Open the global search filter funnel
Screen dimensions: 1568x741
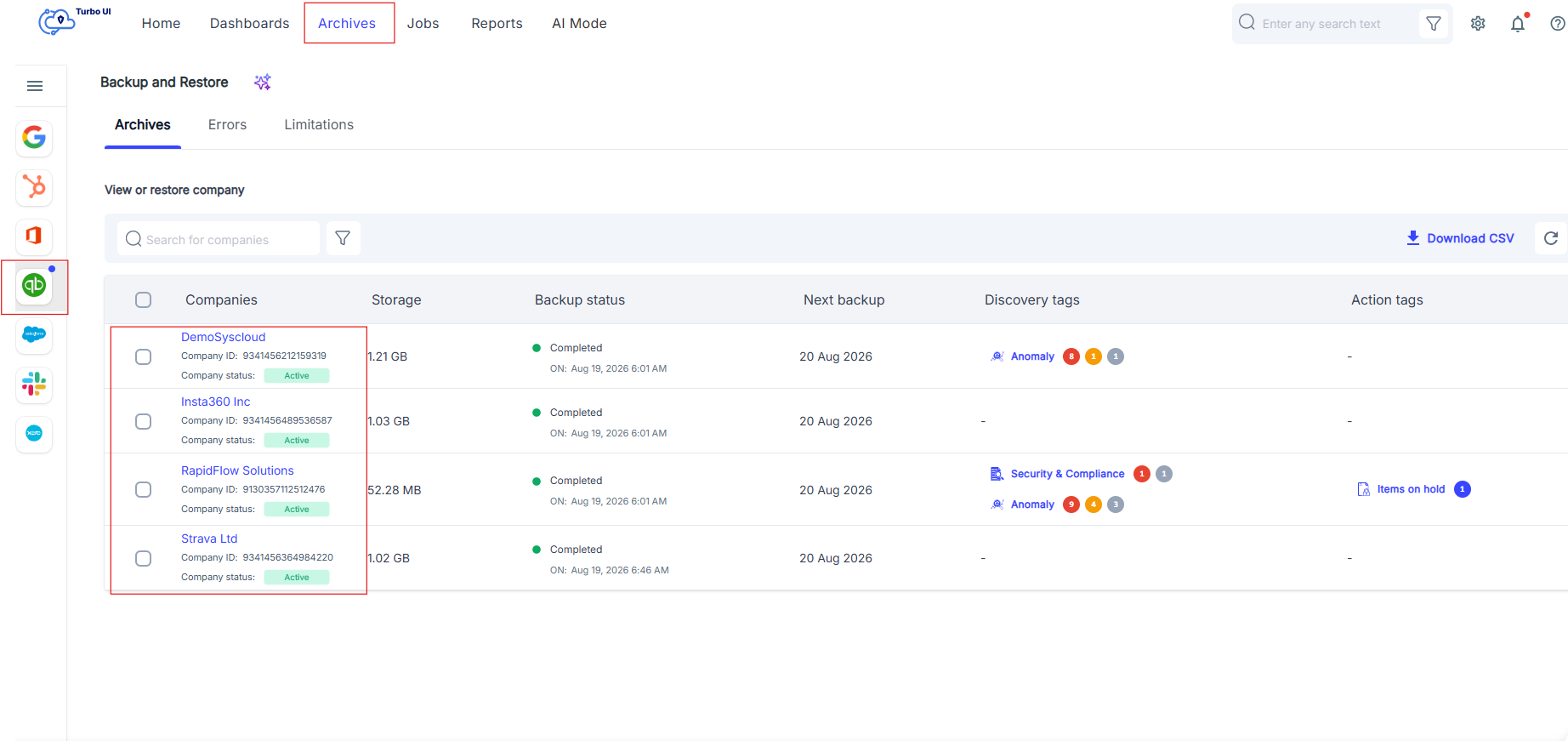(x=1434, y=24)
